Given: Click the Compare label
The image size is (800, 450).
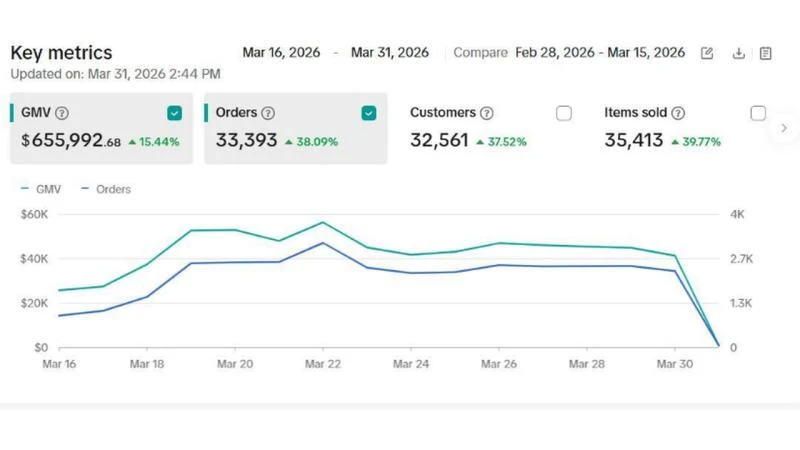Looking at the screenshot, I should point(481,53).
